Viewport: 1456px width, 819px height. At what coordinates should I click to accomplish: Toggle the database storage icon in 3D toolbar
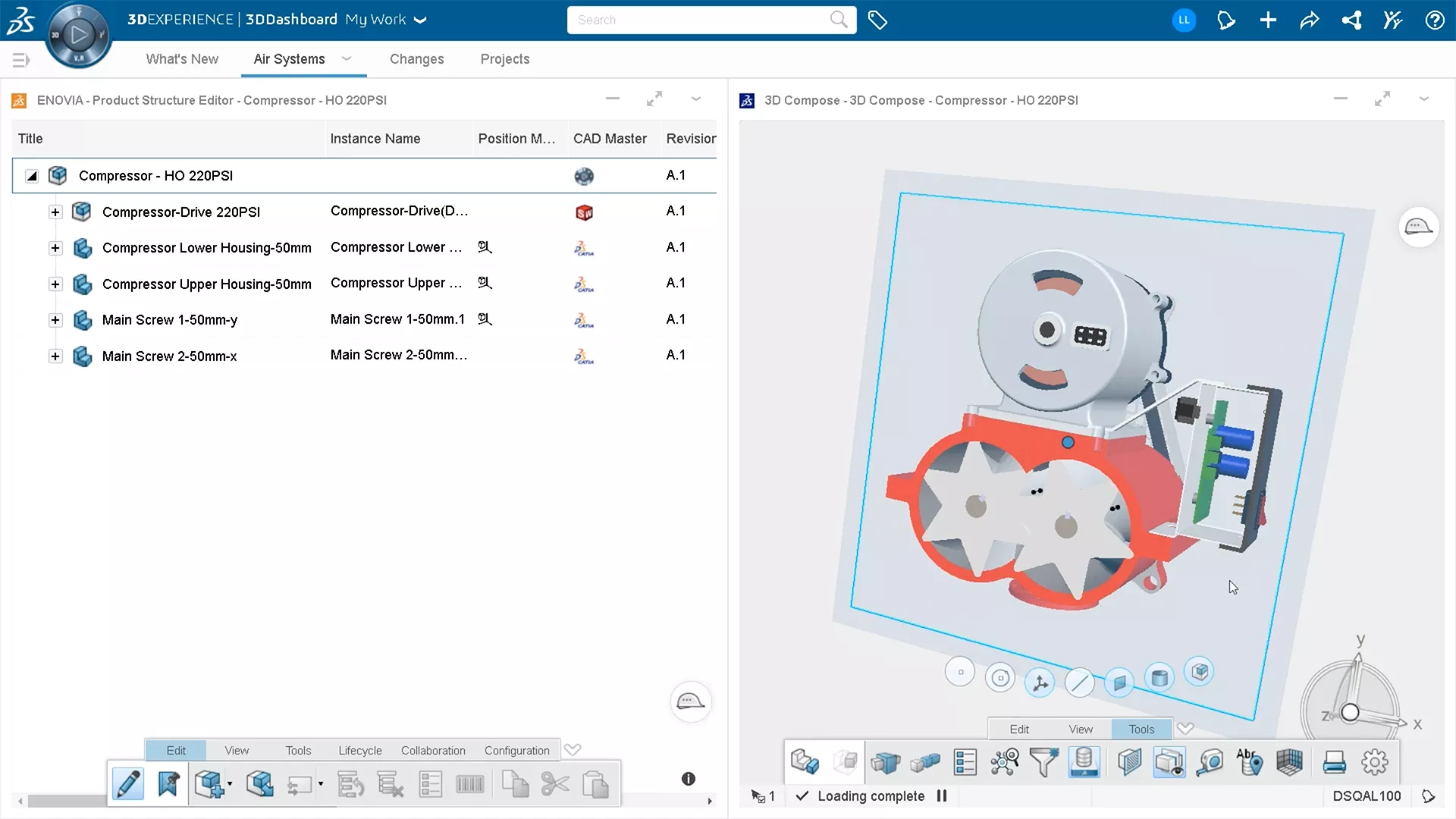(1084, 762)
